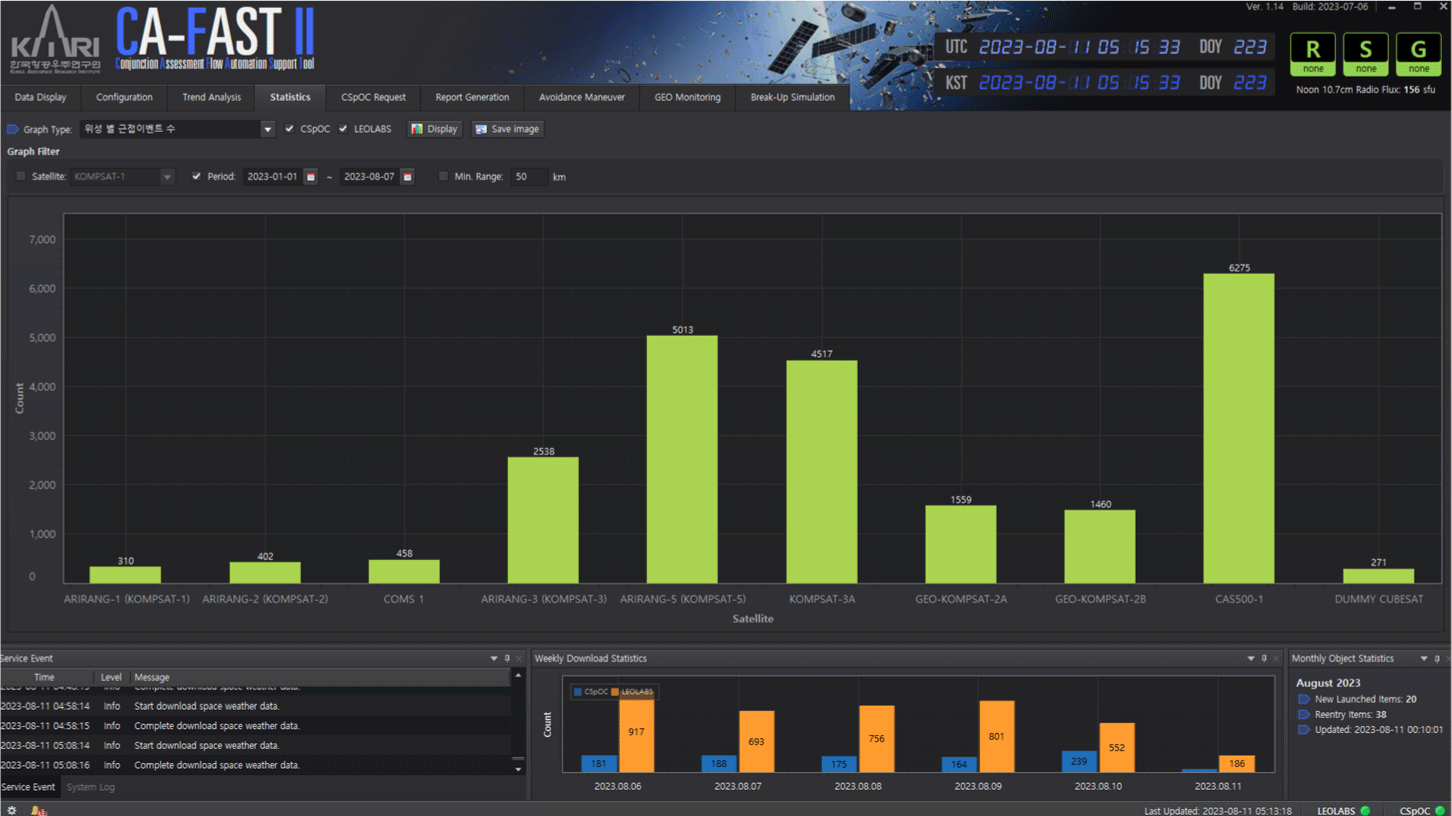The height and width of the screenshot is (816, 1452).
Task: Click the CSpOC blue legend swatch
Action: pos(578,692)
